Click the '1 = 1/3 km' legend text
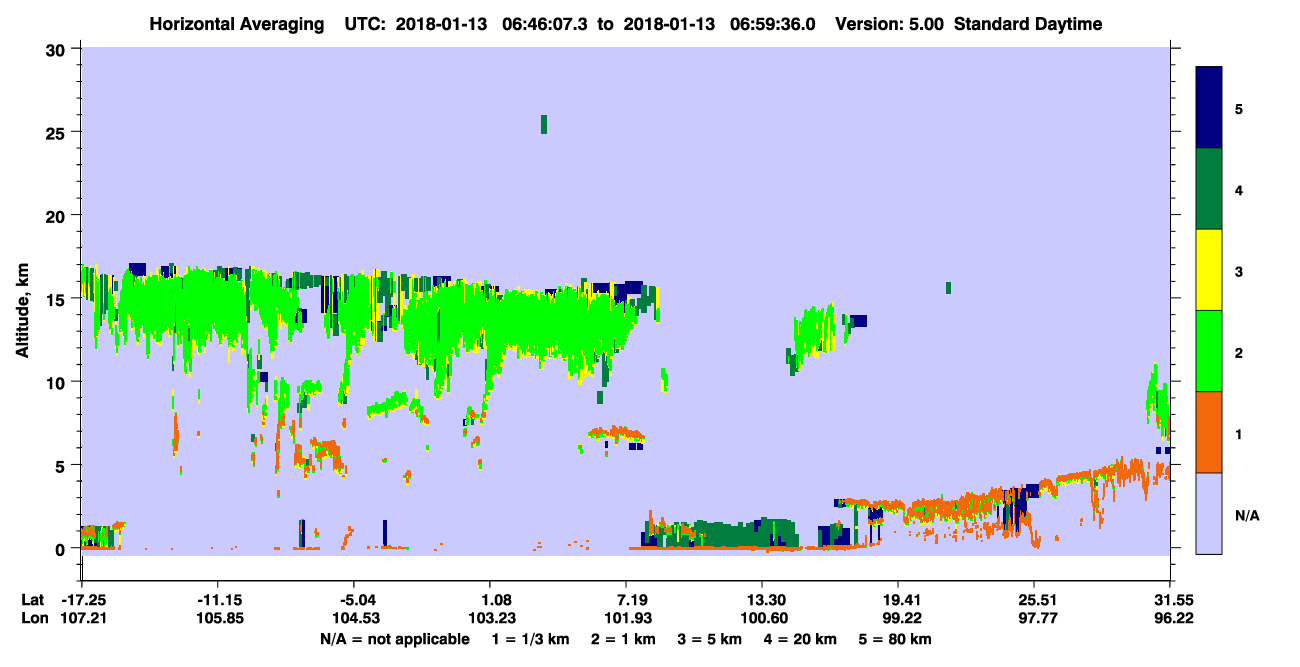This screenshot has height=667, width=1300. (530, 639)
